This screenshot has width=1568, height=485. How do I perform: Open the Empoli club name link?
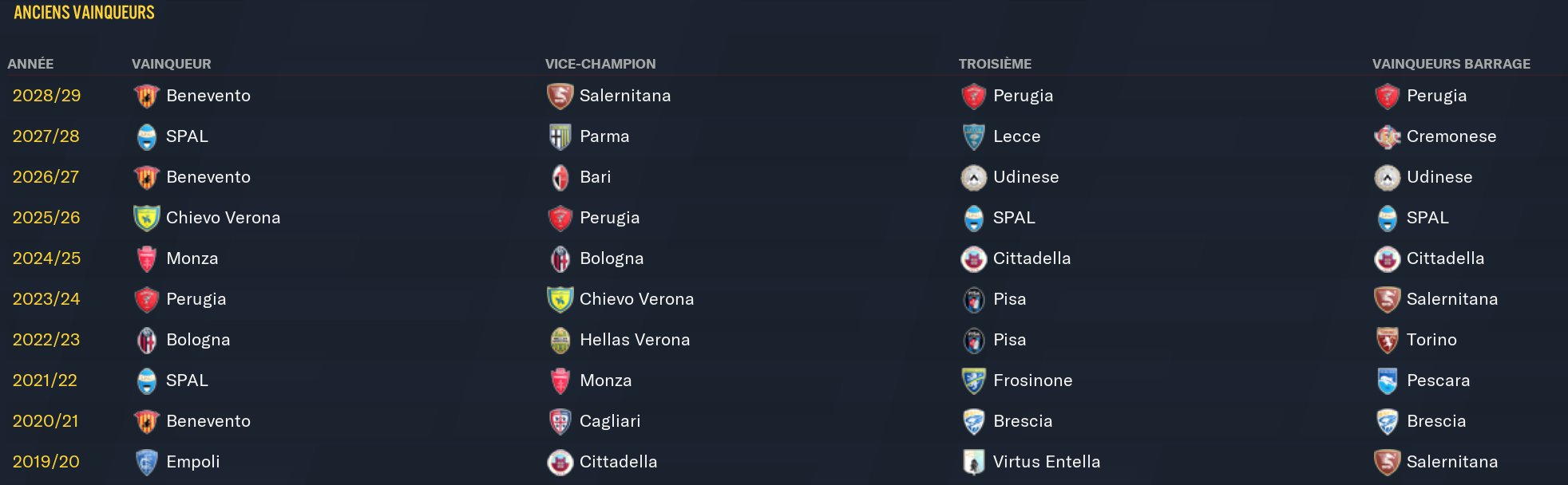[192, 462]
